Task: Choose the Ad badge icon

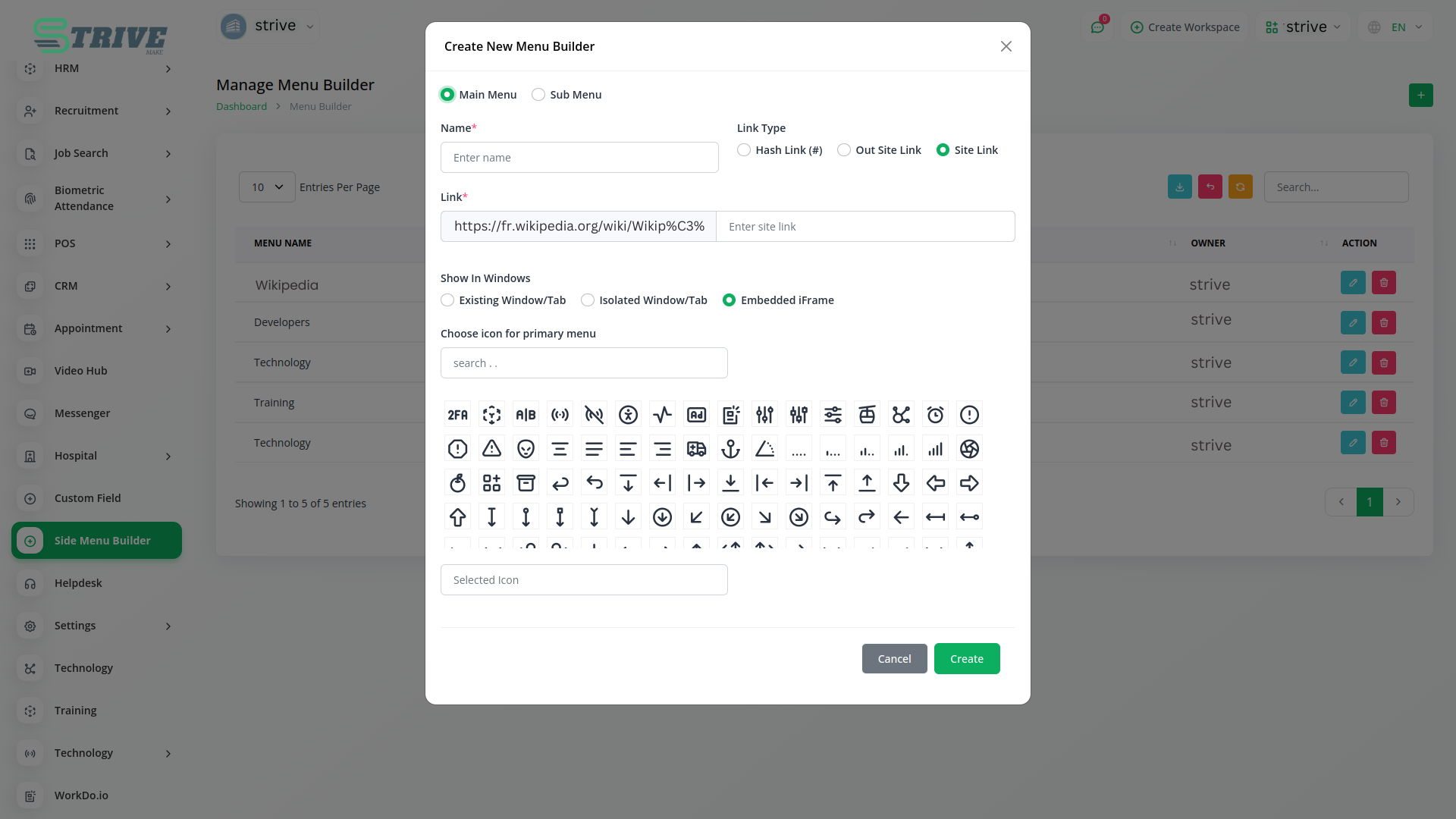Action: pos(696,415)
